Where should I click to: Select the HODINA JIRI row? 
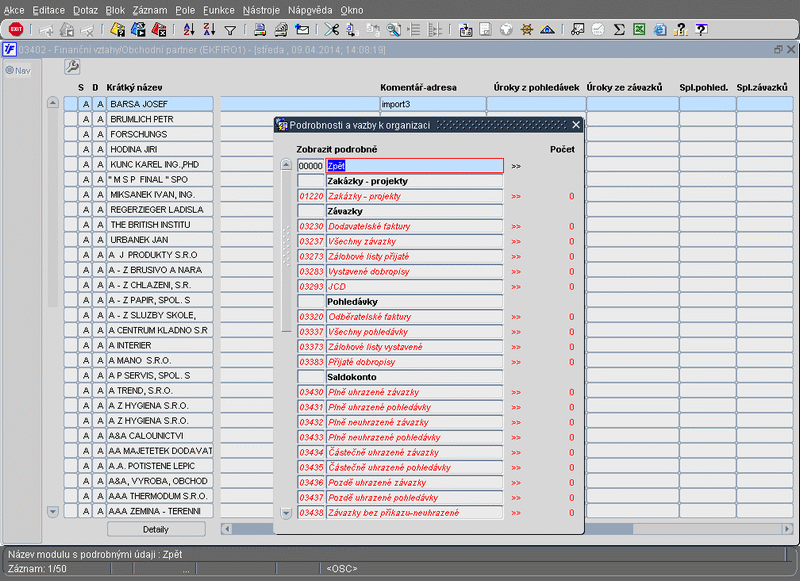pyautogui.click(x=160, y=149)
